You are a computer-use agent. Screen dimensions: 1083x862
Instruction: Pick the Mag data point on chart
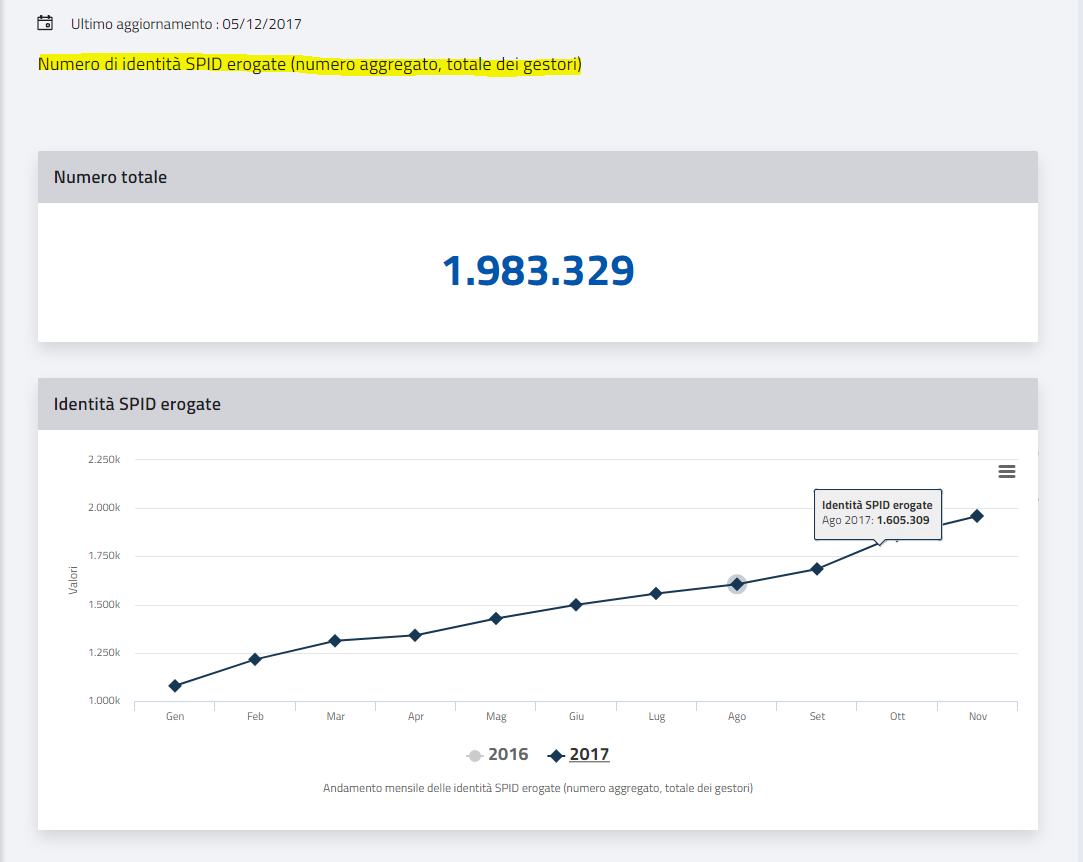click(x=496, y=619)
